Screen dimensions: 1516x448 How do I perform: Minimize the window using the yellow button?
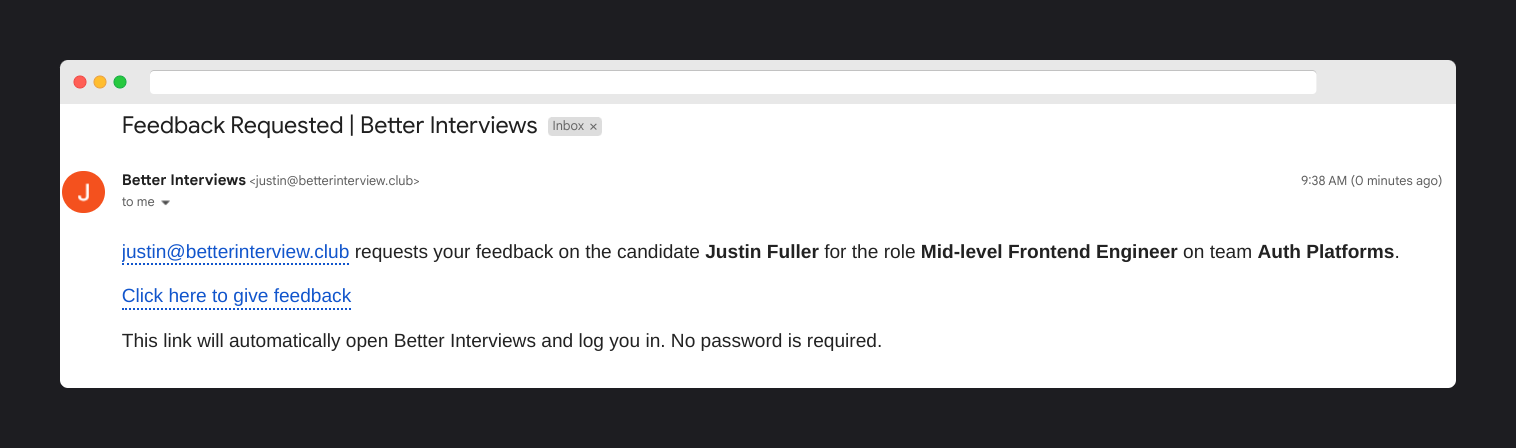click(100, 82)
